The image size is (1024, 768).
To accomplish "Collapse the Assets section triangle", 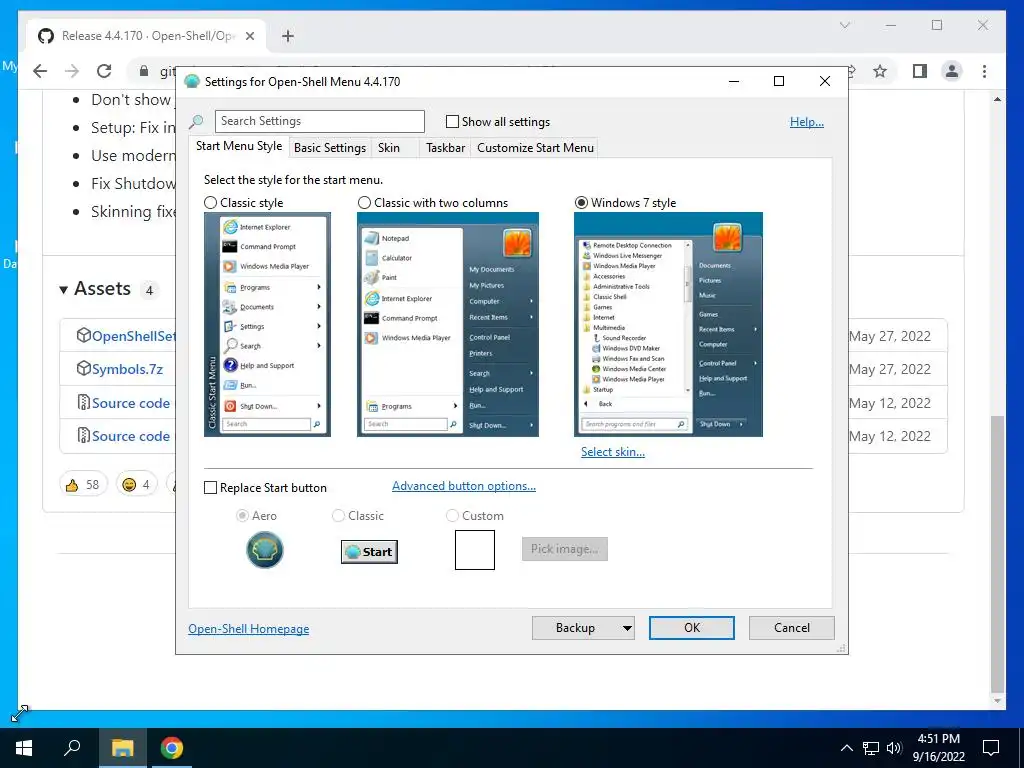I will [63, 290].
